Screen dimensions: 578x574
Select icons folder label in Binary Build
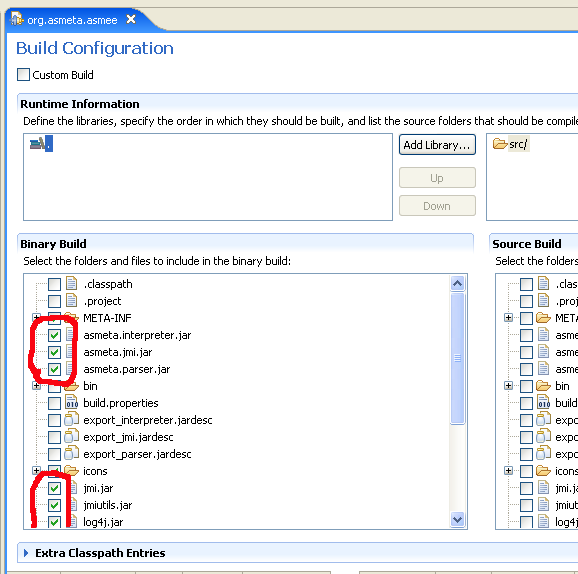point(95,471)
